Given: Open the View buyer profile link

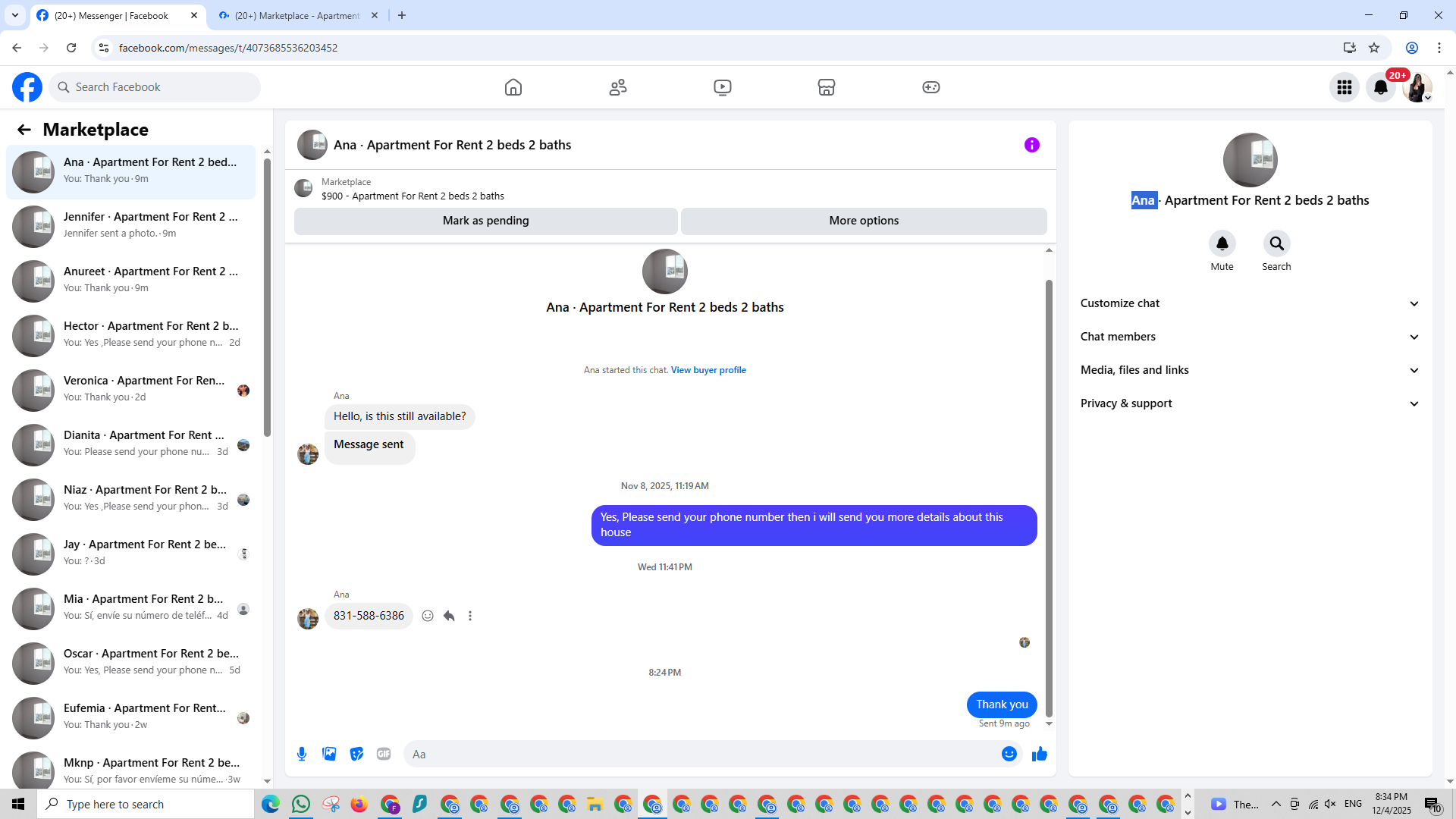Looking at the screenshot, I should (x=708, y=370).
